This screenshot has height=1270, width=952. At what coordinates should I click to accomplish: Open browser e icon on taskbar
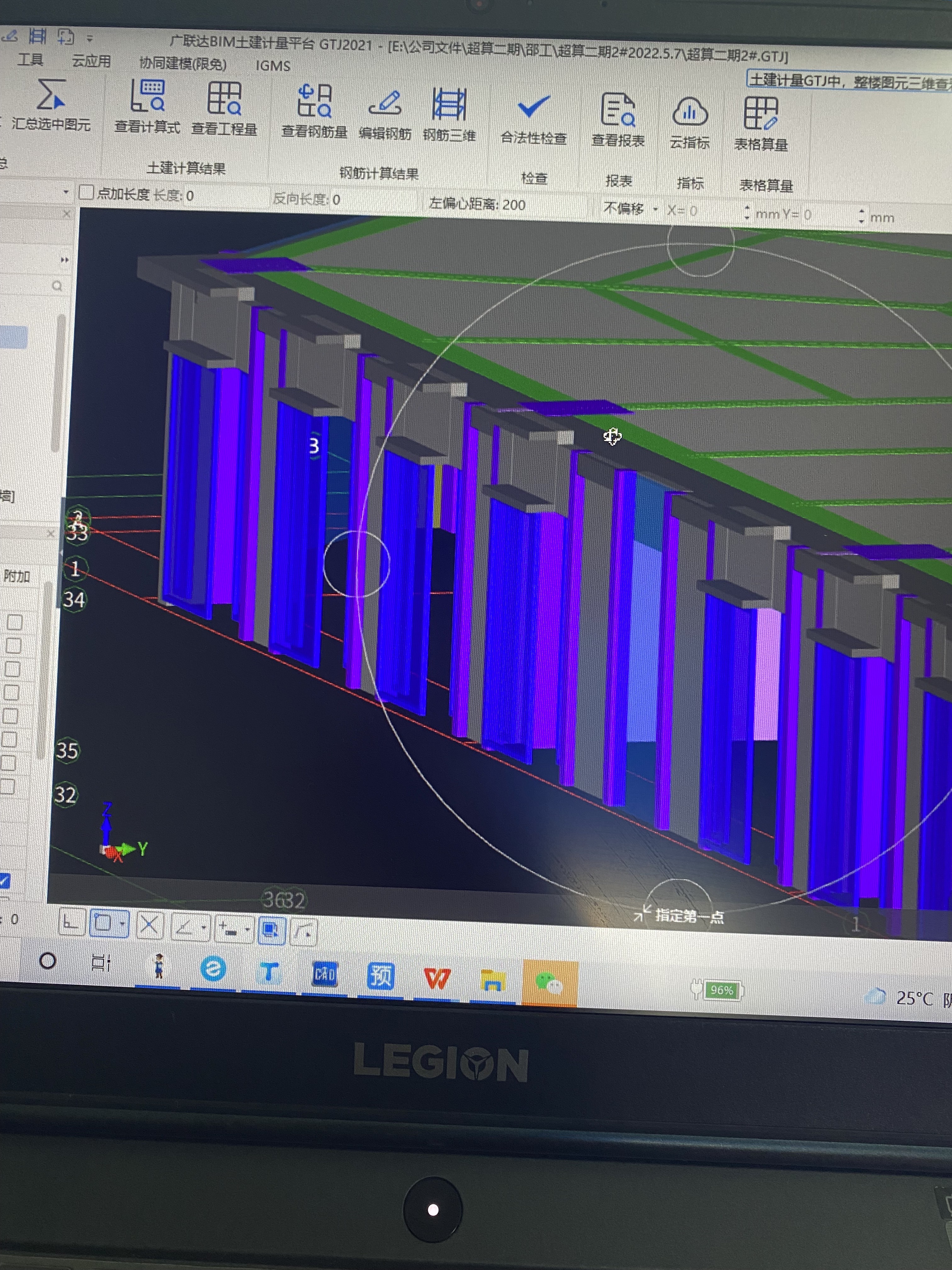click(213, 969)
